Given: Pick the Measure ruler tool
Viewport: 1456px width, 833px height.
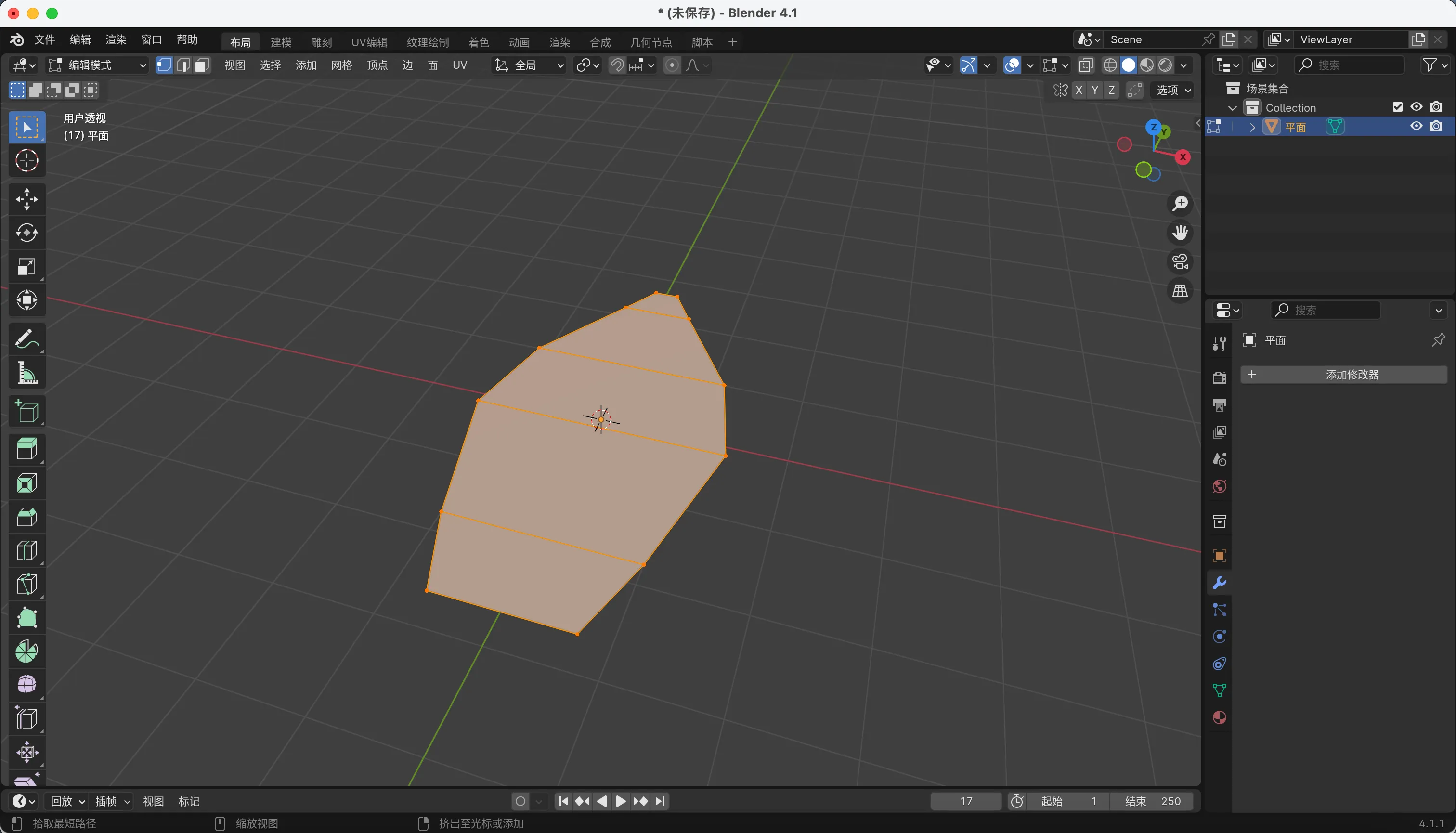Looking at the screenshot, I should pyautogui.click(x=26, y=373).
